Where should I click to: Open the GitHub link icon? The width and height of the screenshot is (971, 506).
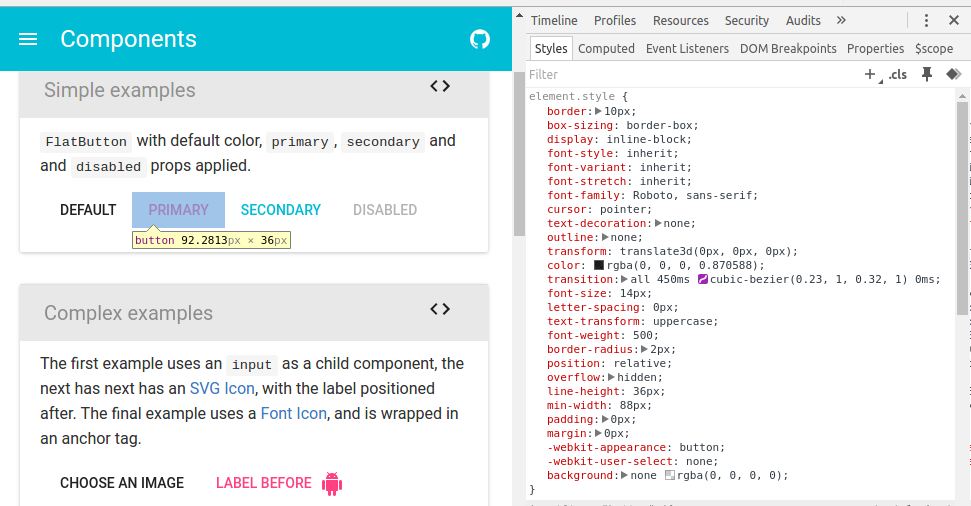tap(480, 40)
